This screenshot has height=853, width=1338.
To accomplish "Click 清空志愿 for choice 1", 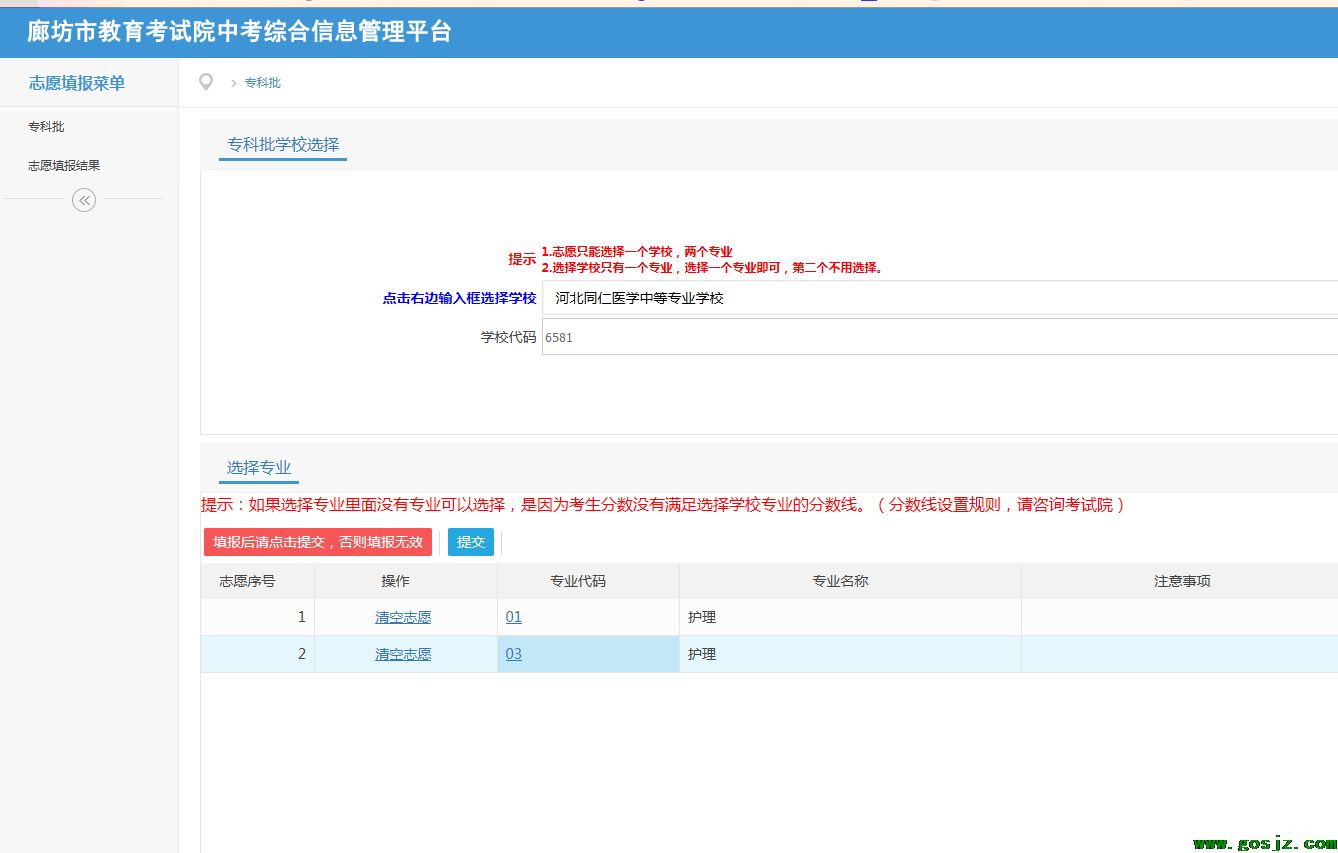I will 403,618.
